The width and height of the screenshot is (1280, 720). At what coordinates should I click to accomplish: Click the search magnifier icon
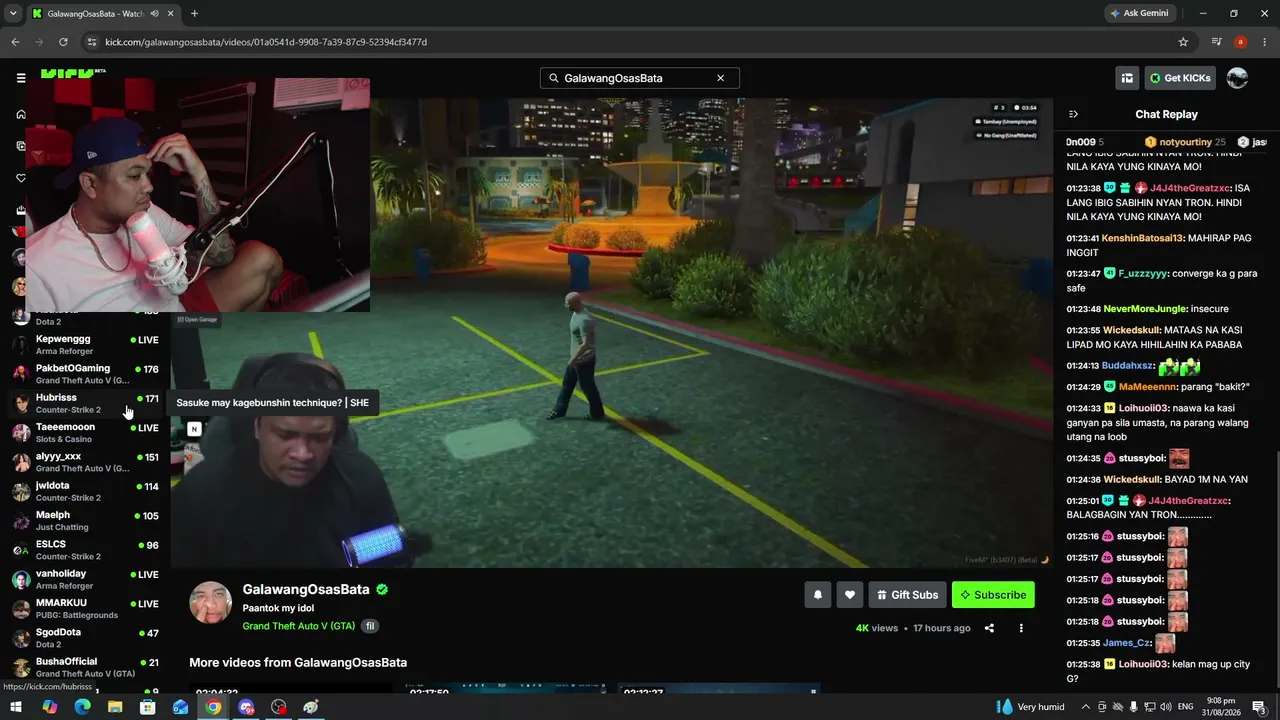(554, 78)
